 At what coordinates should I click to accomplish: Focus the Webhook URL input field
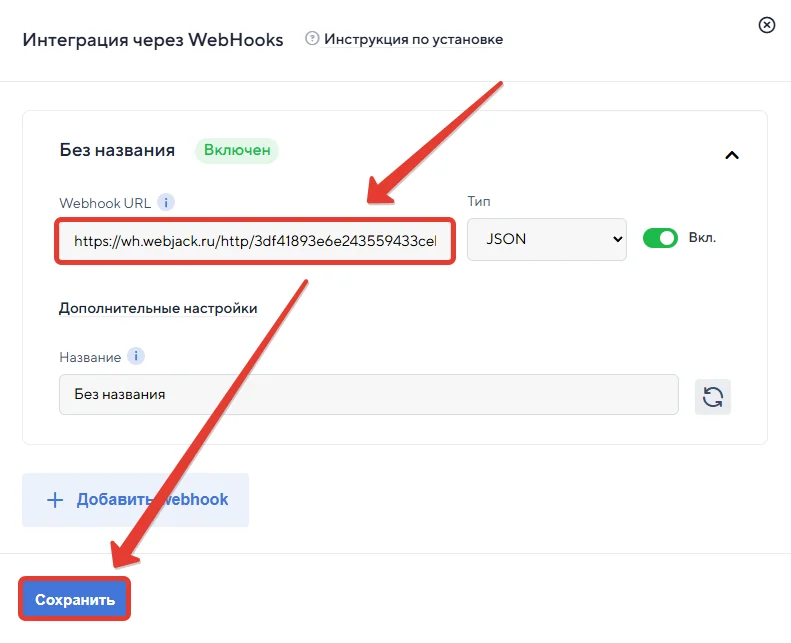255,241
